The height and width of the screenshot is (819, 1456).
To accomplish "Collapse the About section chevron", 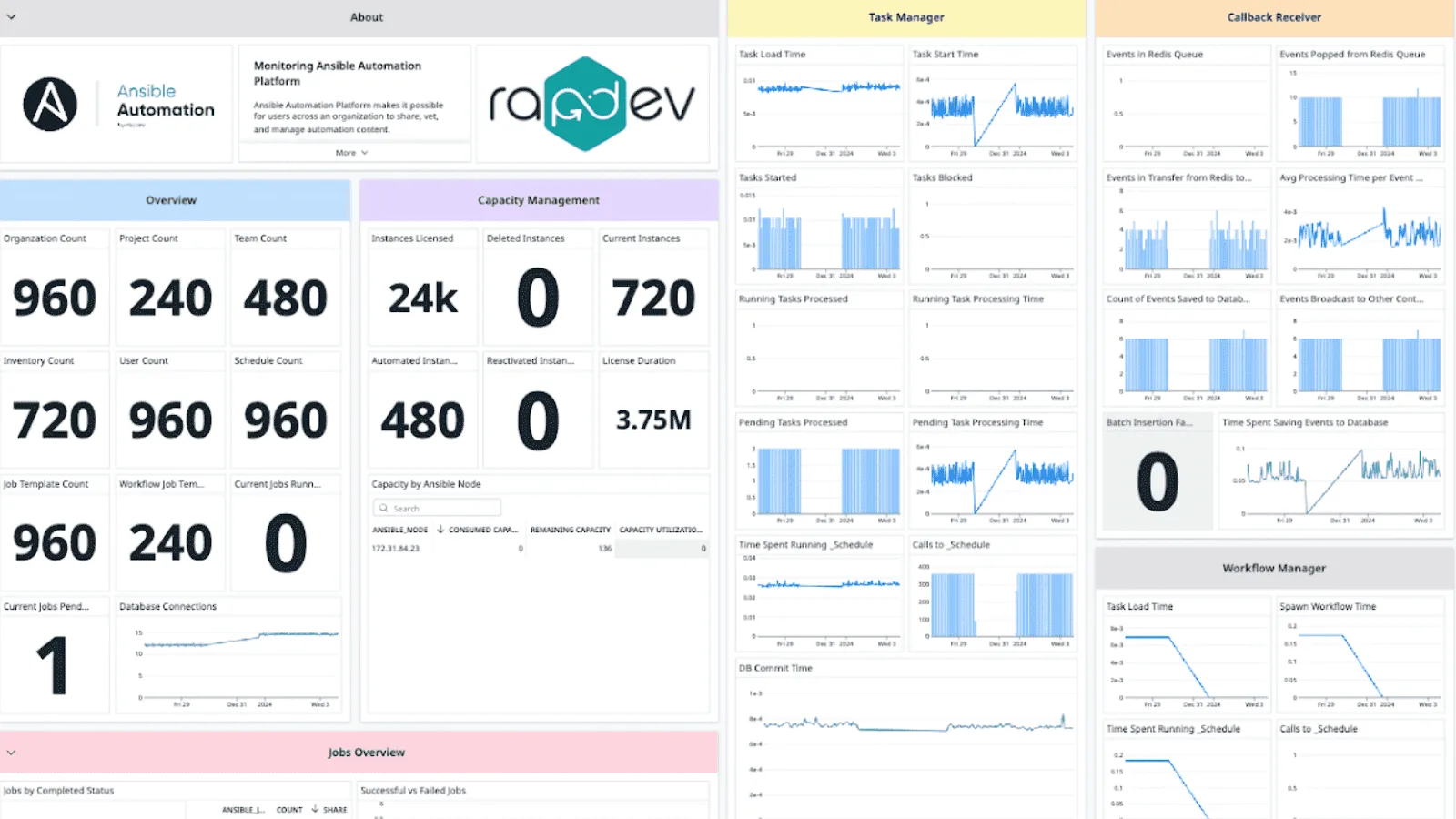I will tap(11, 16).
